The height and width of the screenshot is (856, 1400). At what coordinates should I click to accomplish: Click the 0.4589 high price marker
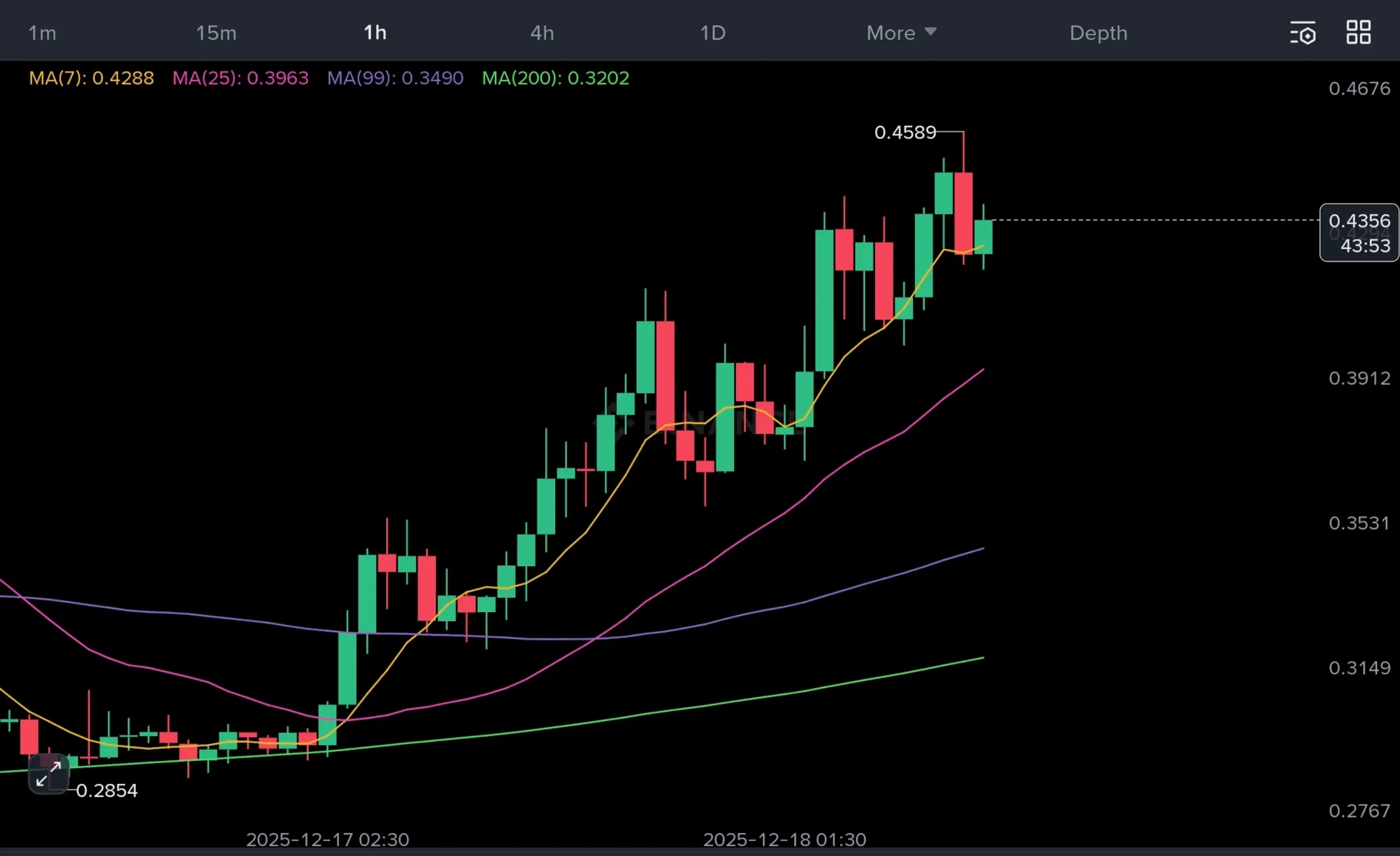(x=905, y=132)
